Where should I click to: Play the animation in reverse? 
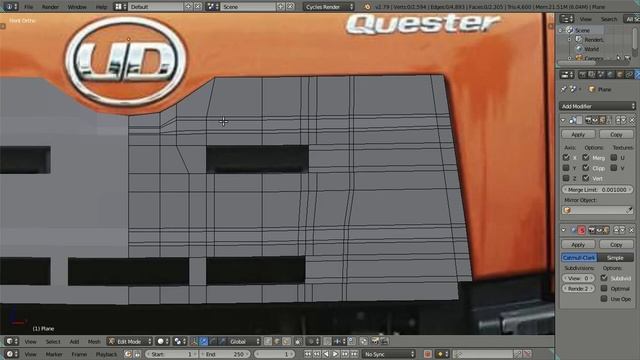click(326, 354)
